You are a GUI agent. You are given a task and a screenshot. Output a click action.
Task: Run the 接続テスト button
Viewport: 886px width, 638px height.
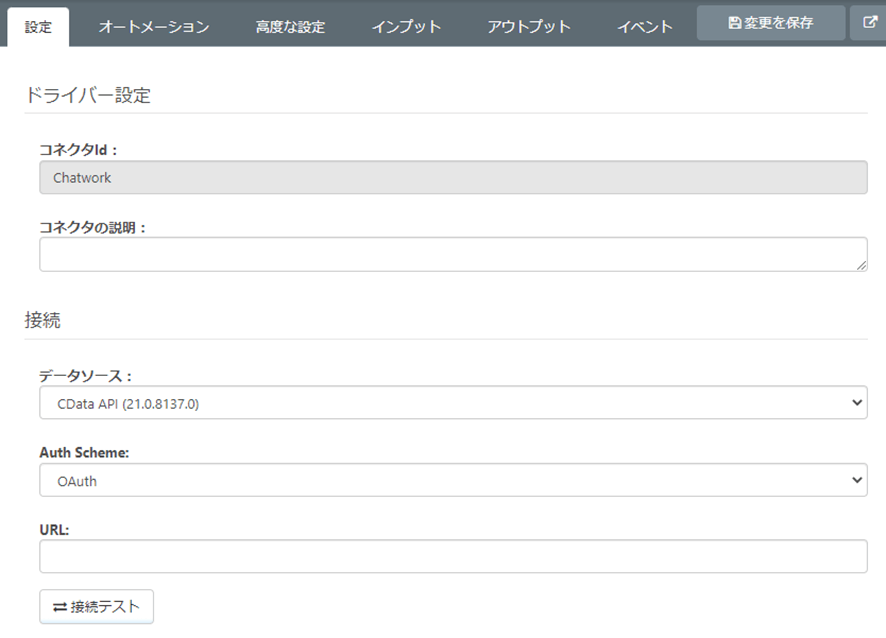pos(97,607)
